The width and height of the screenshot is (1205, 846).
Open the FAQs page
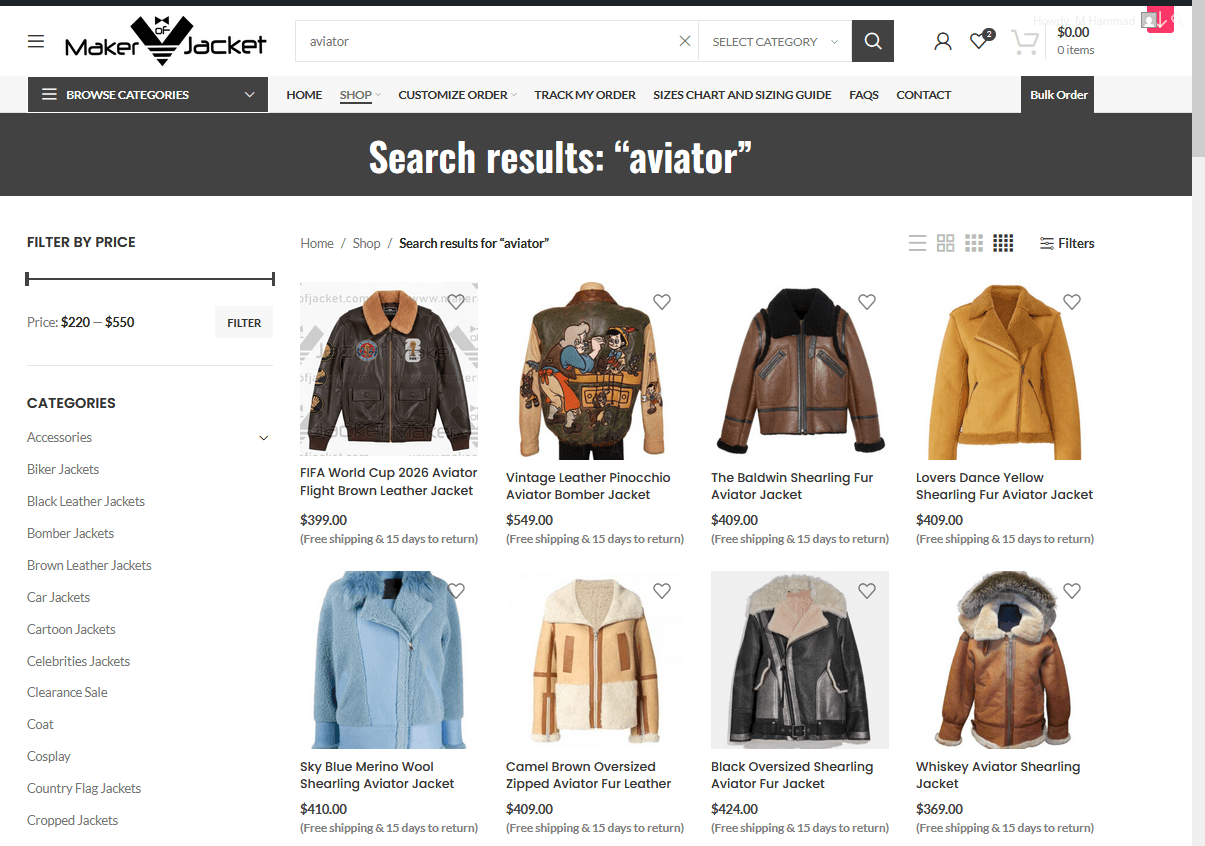coord(864,95)
